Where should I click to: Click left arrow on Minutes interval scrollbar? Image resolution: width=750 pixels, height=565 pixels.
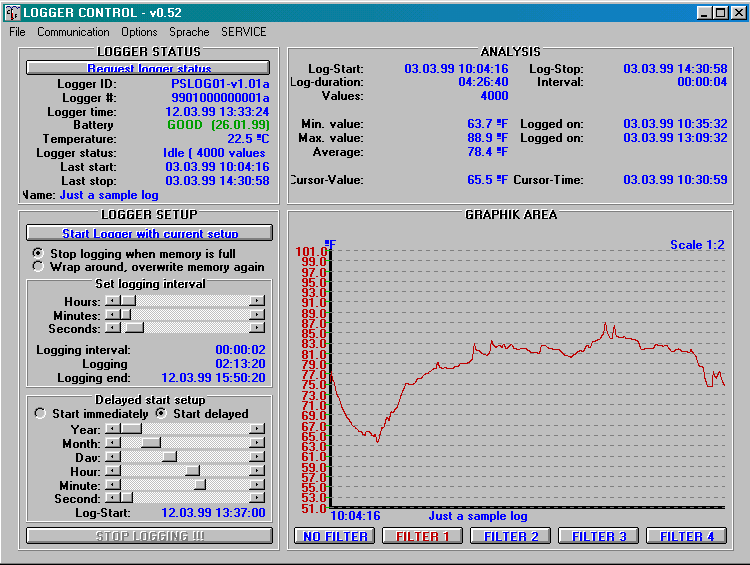click(113, 314)
